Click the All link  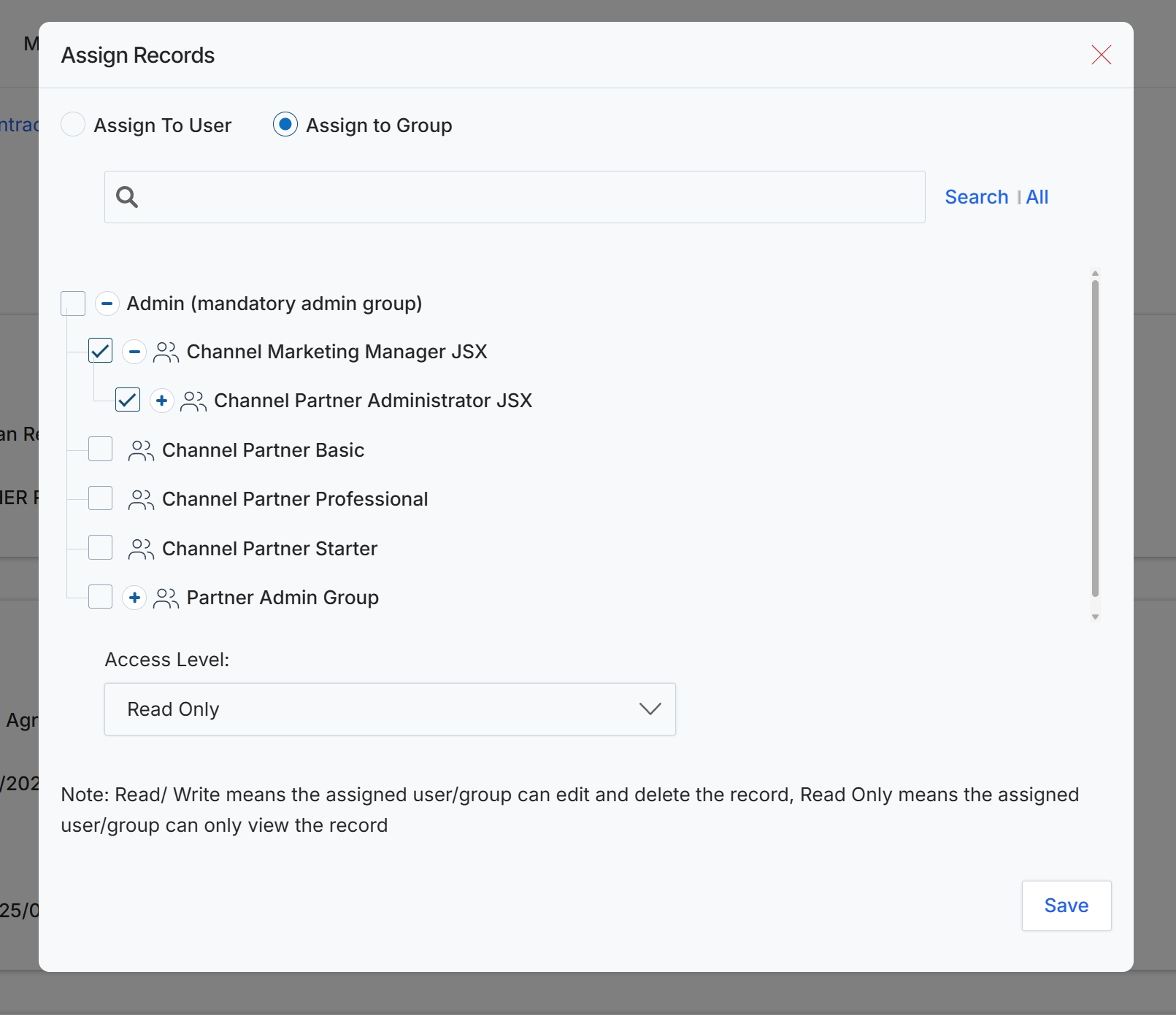point(1037,197)
